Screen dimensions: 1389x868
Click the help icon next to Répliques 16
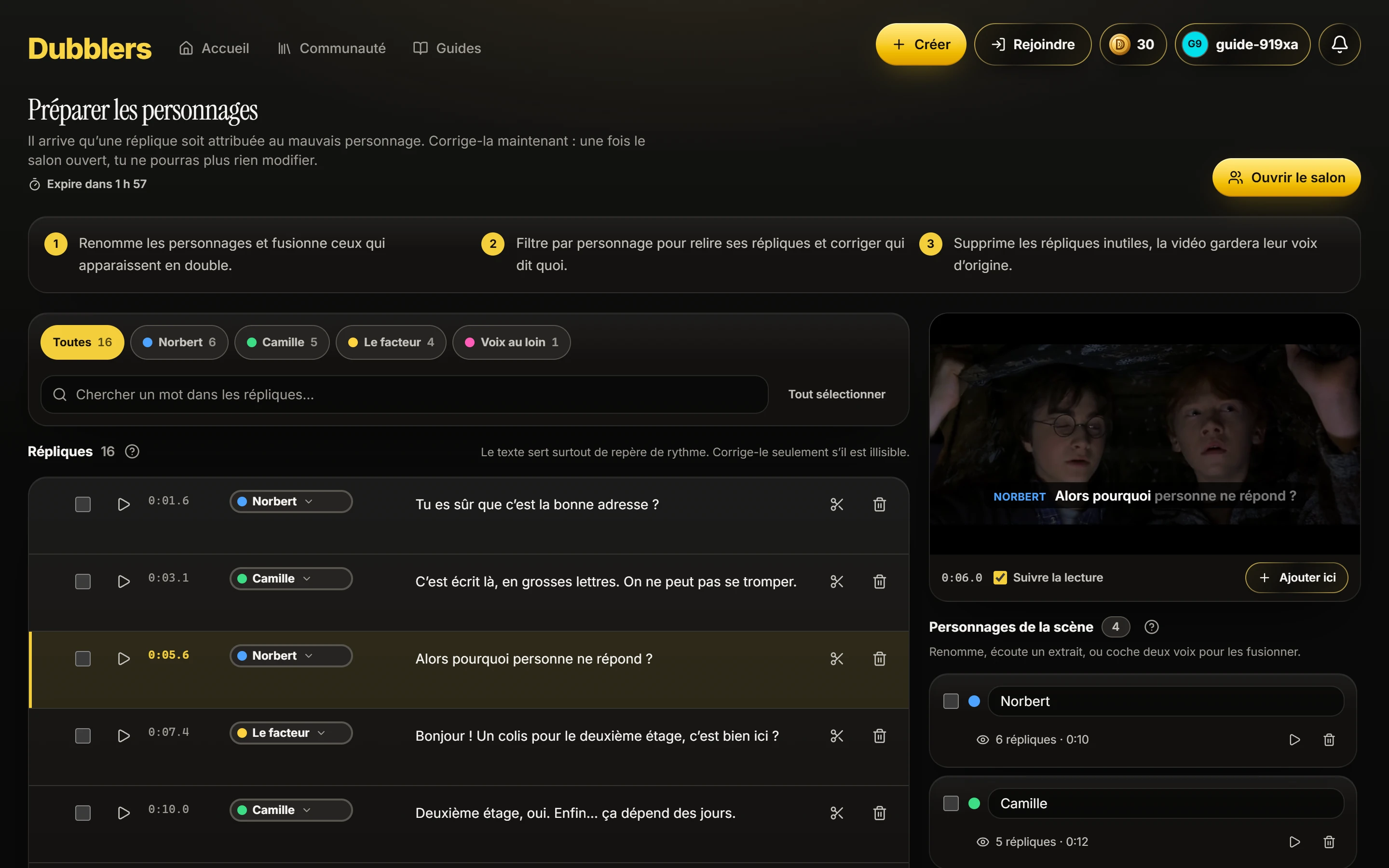pyautogui.click(x=132, y=451)
